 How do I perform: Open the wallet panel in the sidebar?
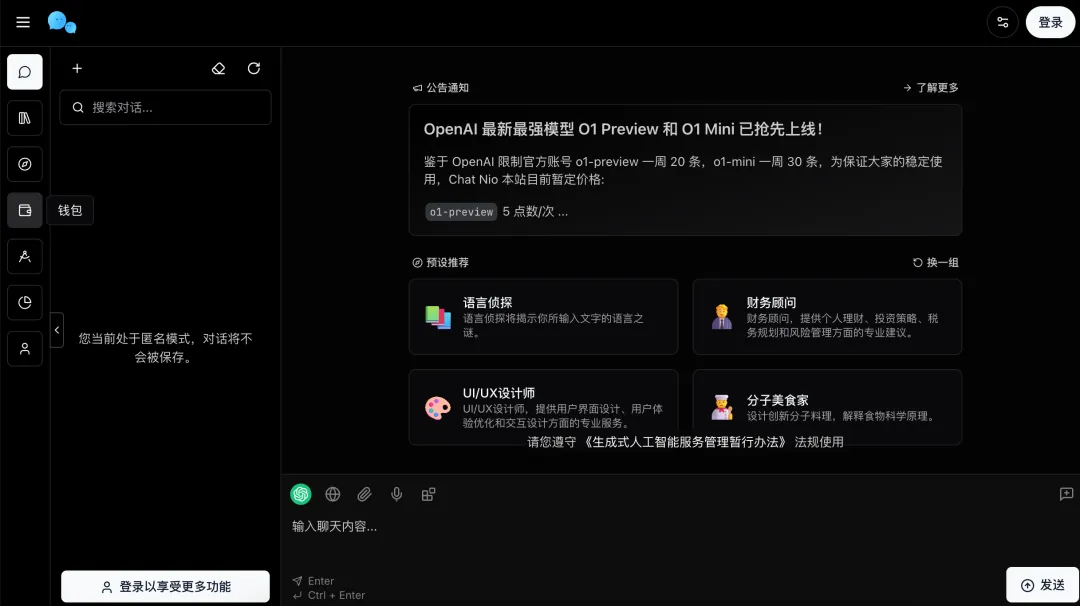pos(25,210)
